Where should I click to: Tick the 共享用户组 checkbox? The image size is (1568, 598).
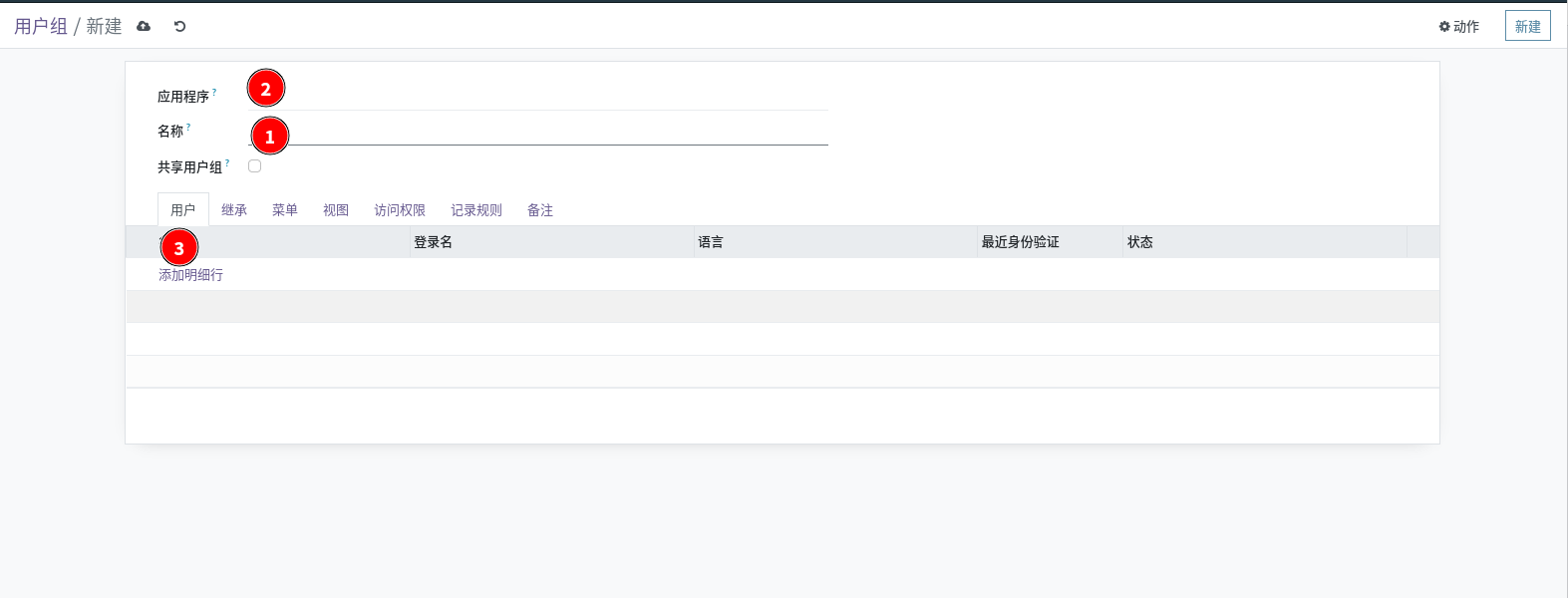coord(255,166)
